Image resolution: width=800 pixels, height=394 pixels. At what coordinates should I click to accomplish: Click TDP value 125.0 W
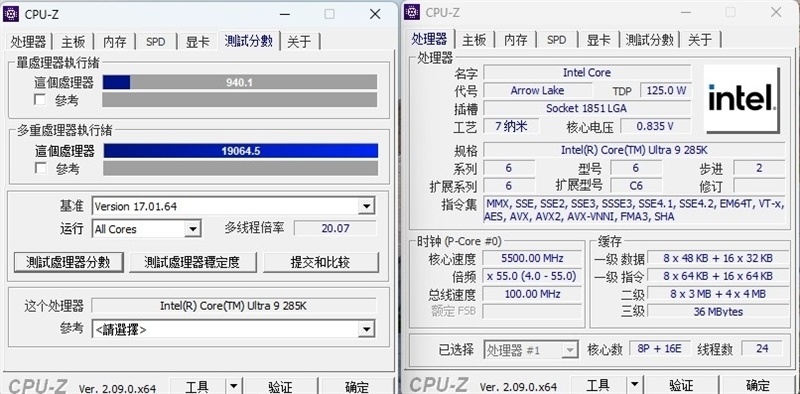click(x=666, y=91)
